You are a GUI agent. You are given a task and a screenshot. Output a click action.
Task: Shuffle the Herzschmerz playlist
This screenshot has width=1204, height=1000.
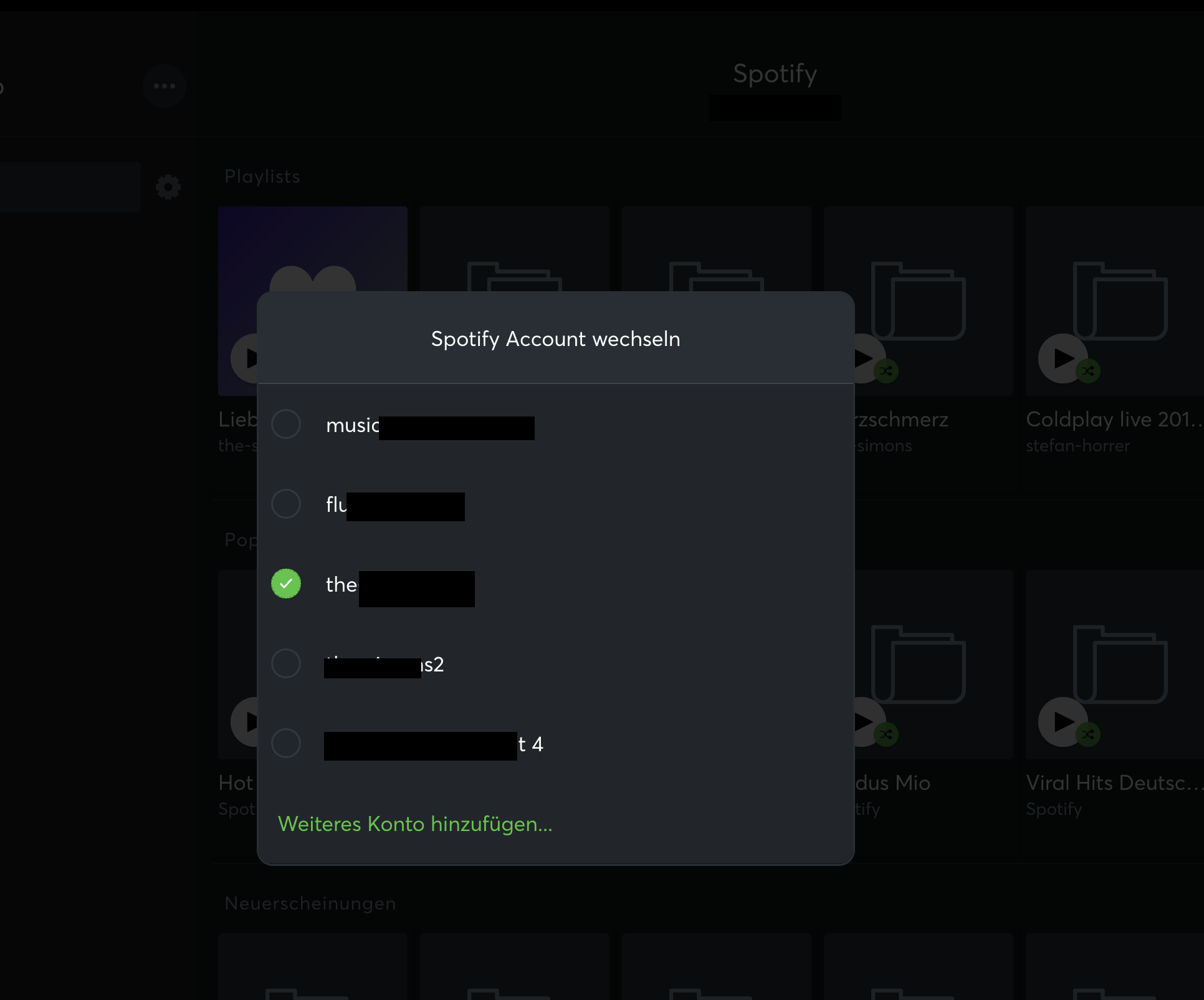886,372
